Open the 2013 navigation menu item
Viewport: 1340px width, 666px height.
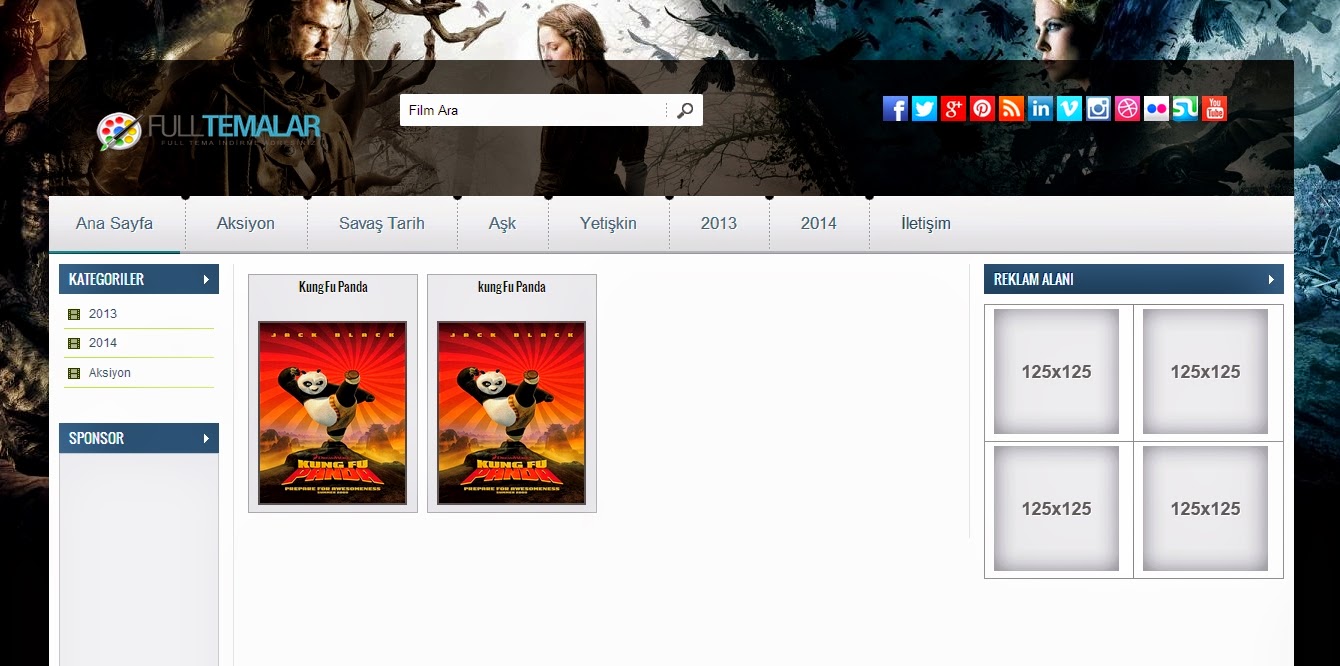pyautogui.click(x=719, y=224)
